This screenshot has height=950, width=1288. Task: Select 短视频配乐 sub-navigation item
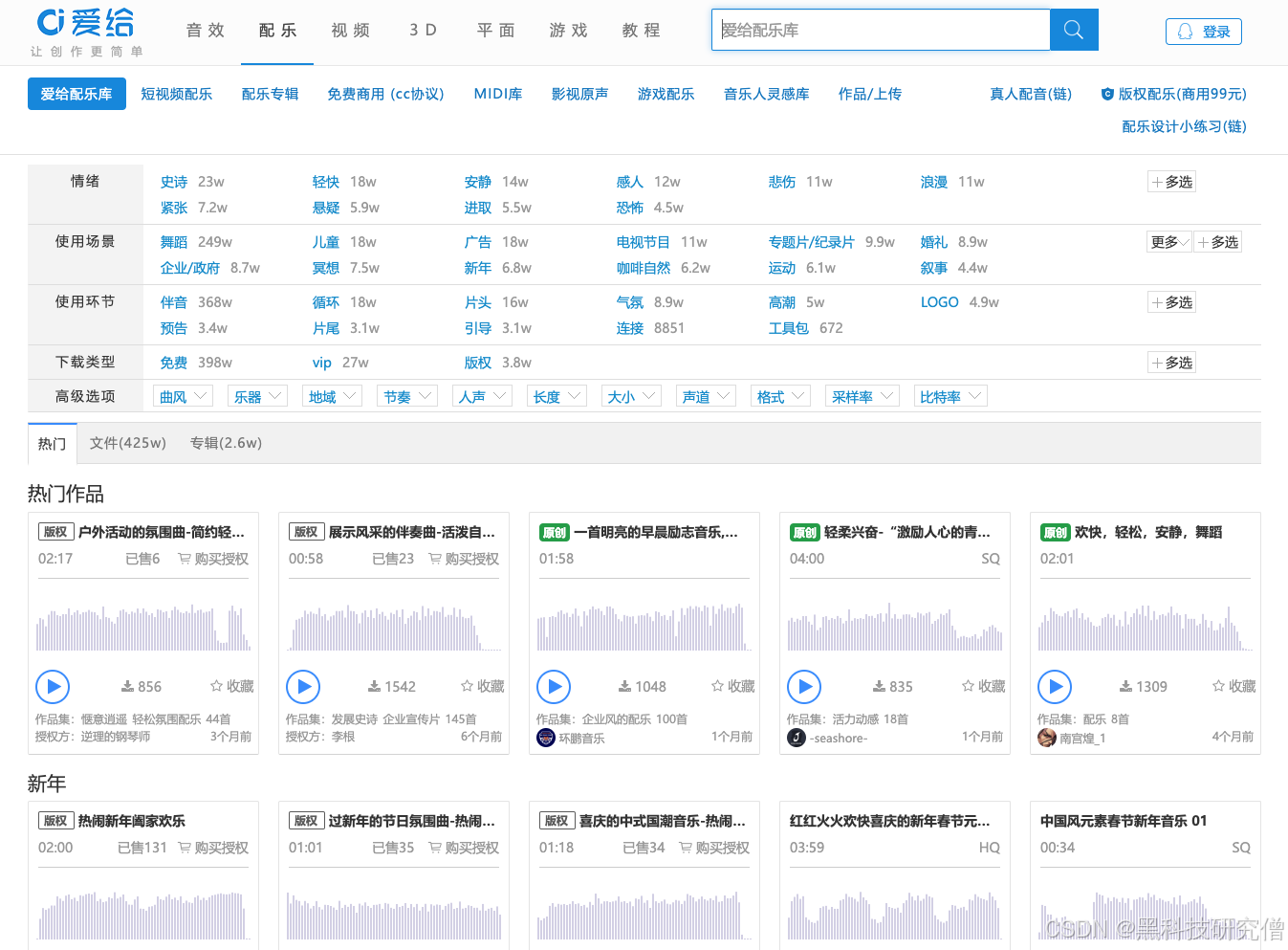177,94
